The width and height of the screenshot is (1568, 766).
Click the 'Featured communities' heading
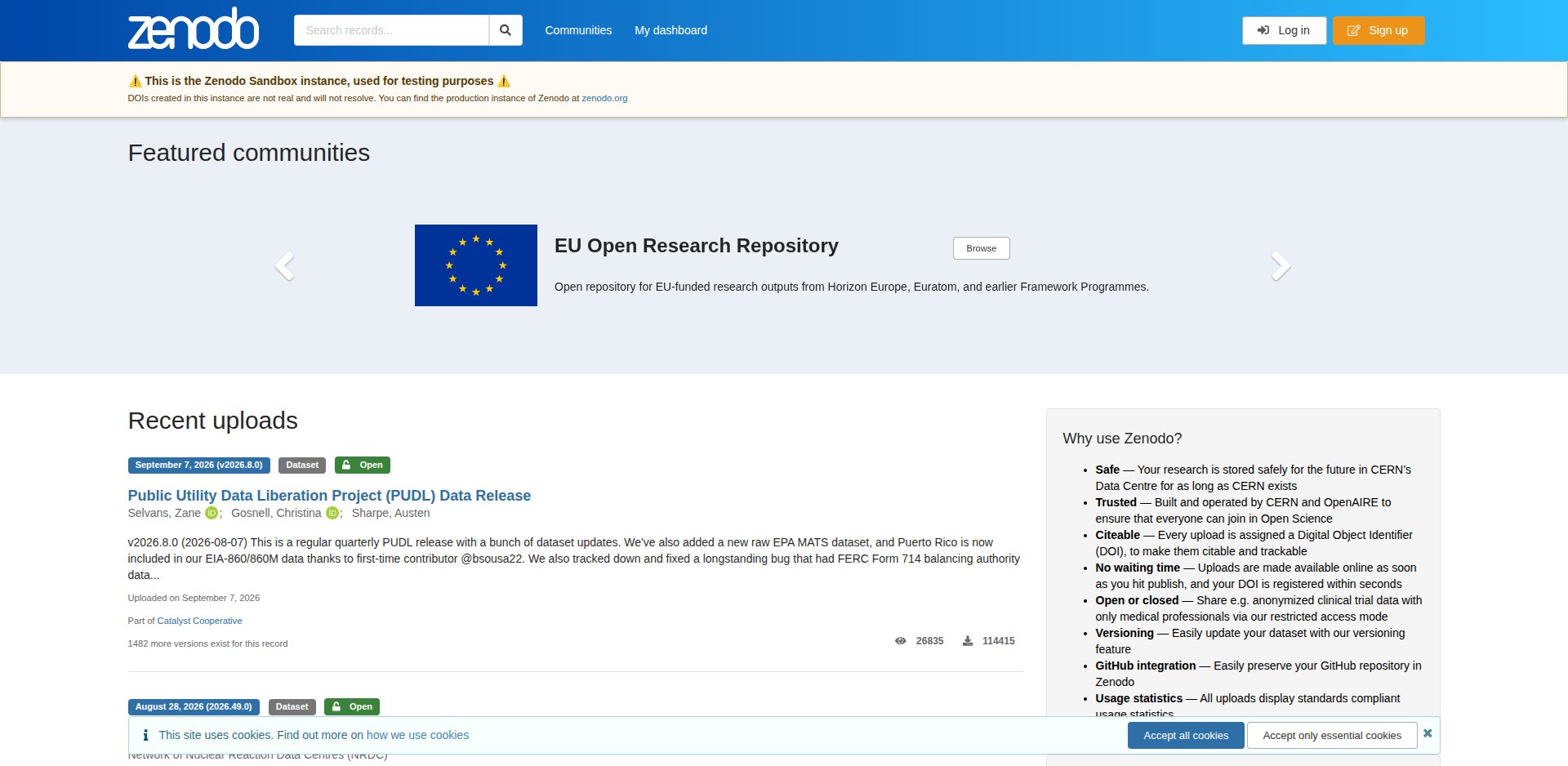click(x=248, y=153)
